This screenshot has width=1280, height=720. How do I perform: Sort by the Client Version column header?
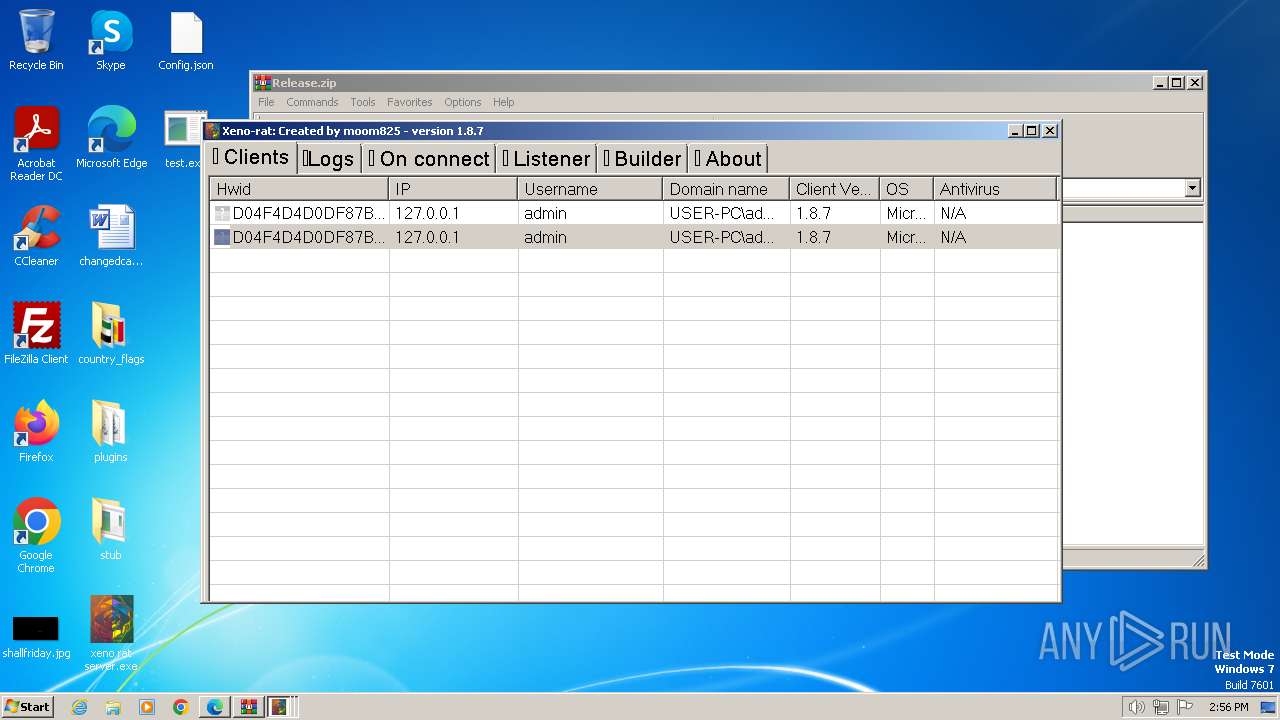pos(834,189)
